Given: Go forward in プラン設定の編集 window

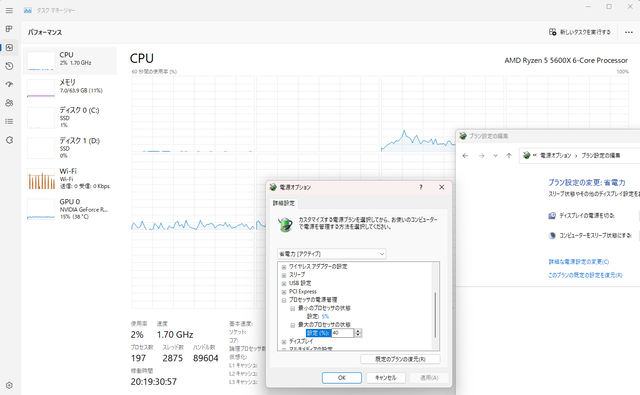Looking at the screenshot, I should (481, 155).
